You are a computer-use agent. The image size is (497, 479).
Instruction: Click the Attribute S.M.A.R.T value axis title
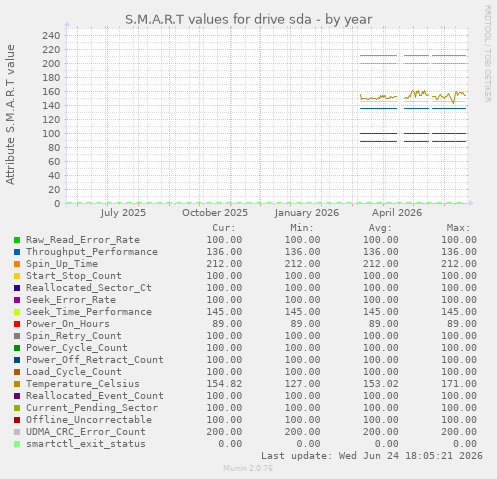tap(10, 115)
